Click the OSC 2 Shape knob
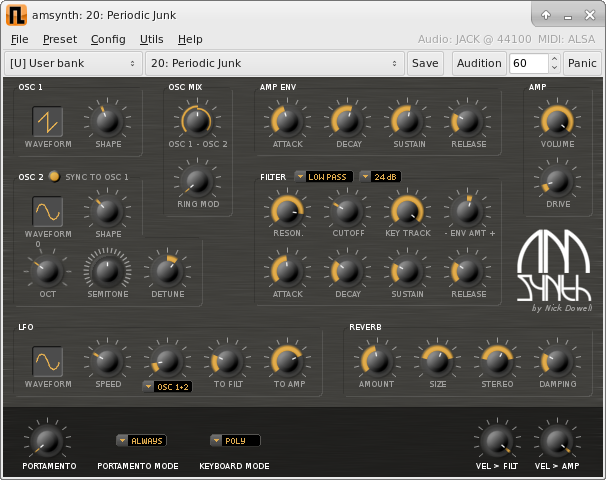The image size is (606, 480). point(107,211)
